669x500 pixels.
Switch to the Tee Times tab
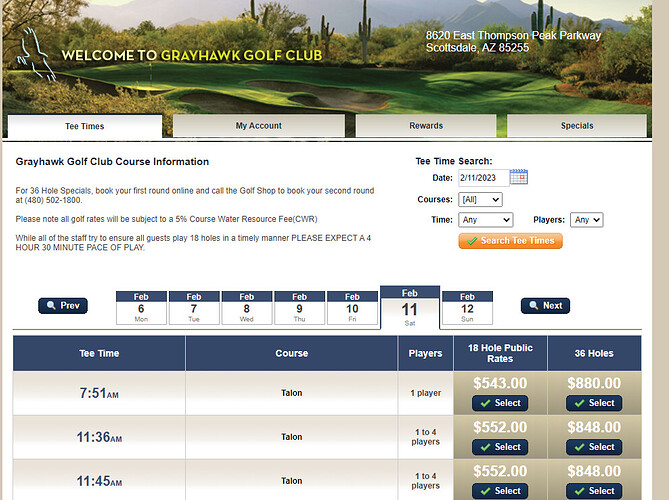click(84, 126)
